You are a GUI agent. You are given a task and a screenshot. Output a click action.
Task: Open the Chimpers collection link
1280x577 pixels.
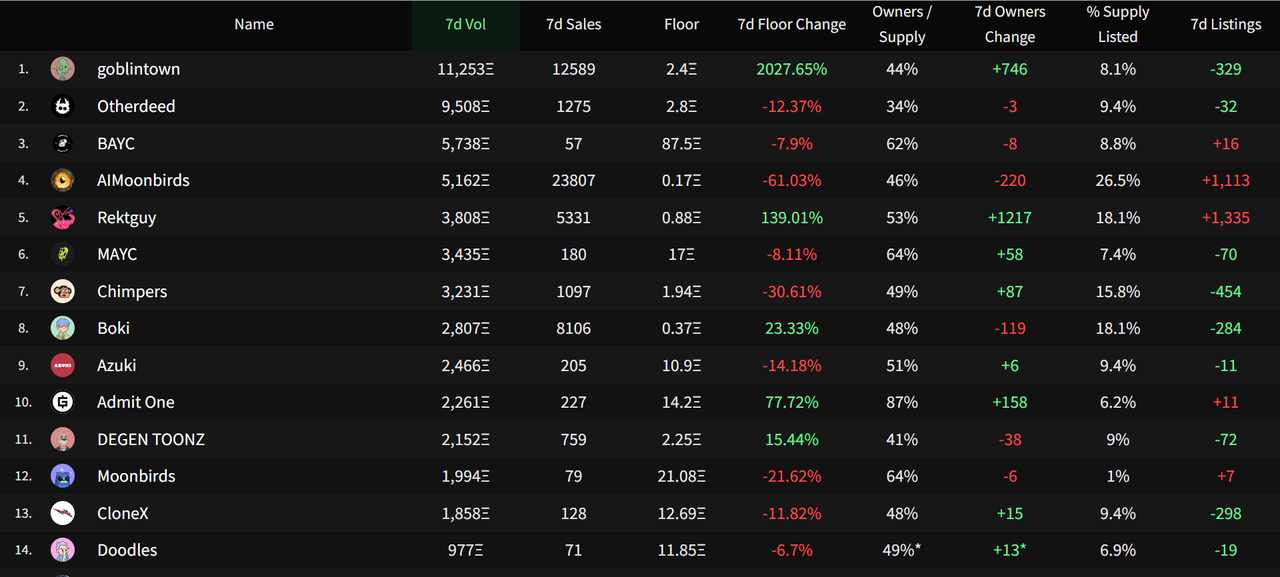click(x=132, y=291)
